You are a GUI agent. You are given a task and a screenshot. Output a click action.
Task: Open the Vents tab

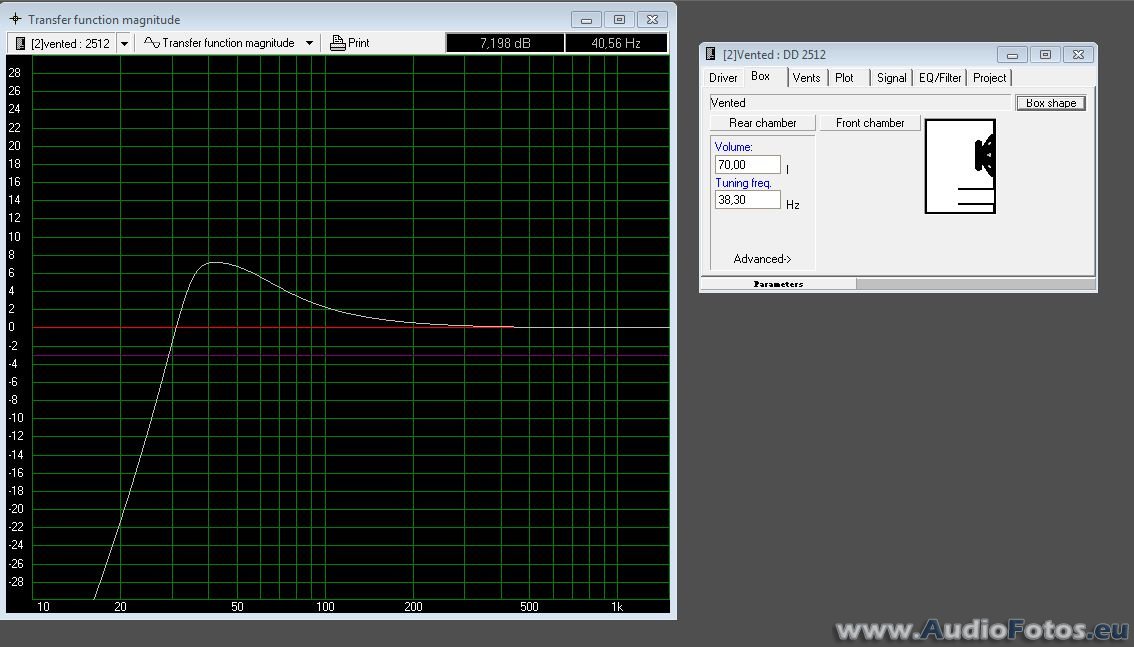click(806, 78)
